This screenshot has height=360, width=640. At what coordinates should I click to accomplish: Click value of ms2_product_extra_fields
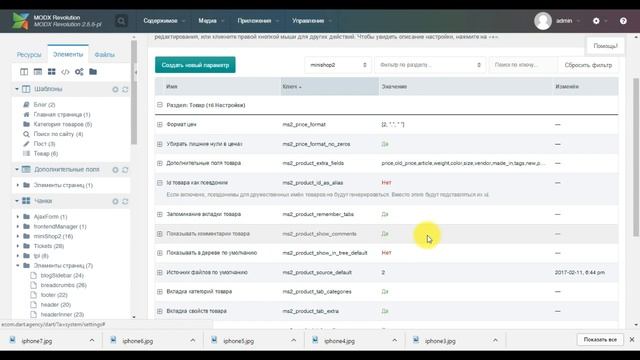(463, 163)
